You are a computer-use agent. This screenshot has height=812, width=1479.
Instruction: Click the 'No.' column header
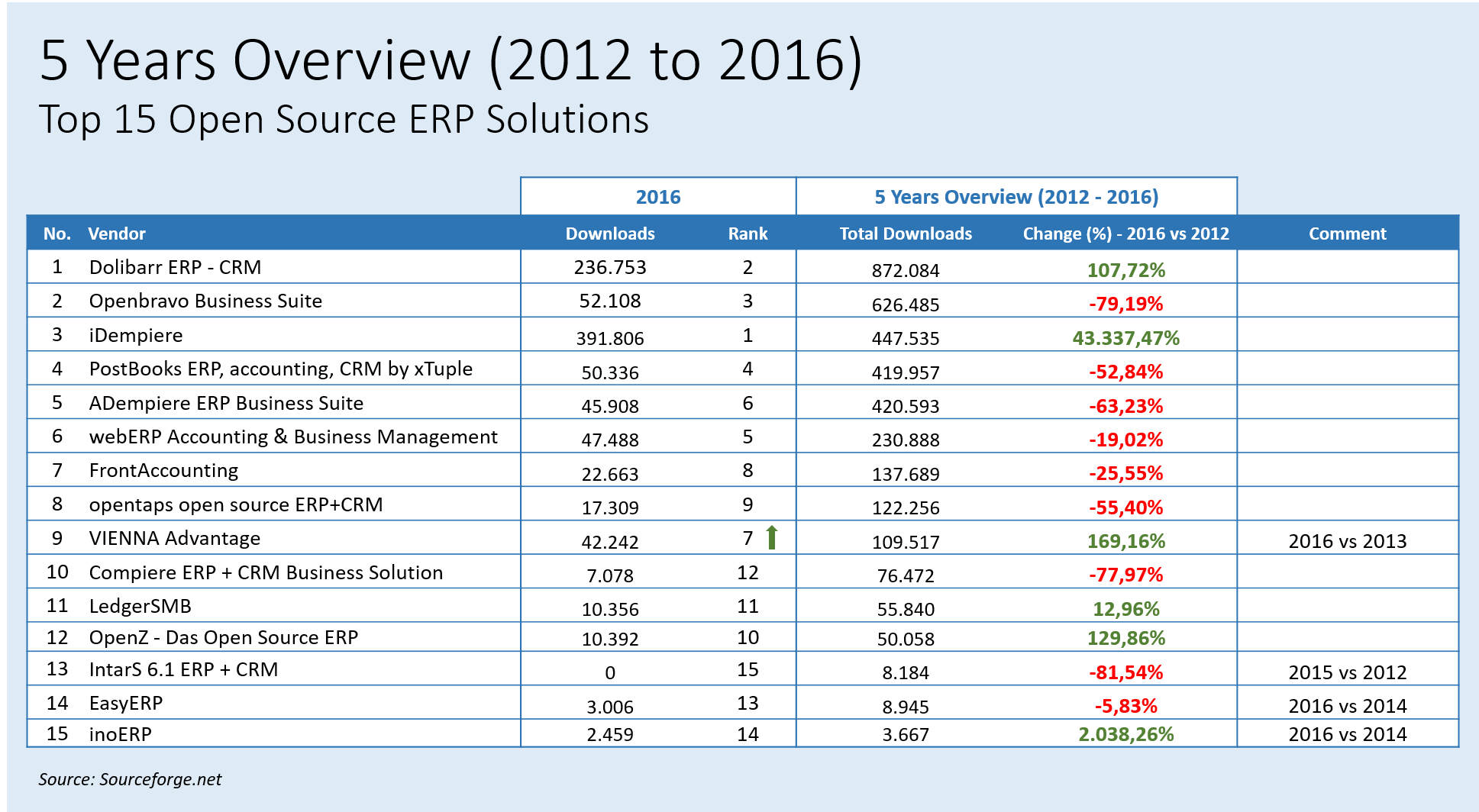(x=57, y=234)
